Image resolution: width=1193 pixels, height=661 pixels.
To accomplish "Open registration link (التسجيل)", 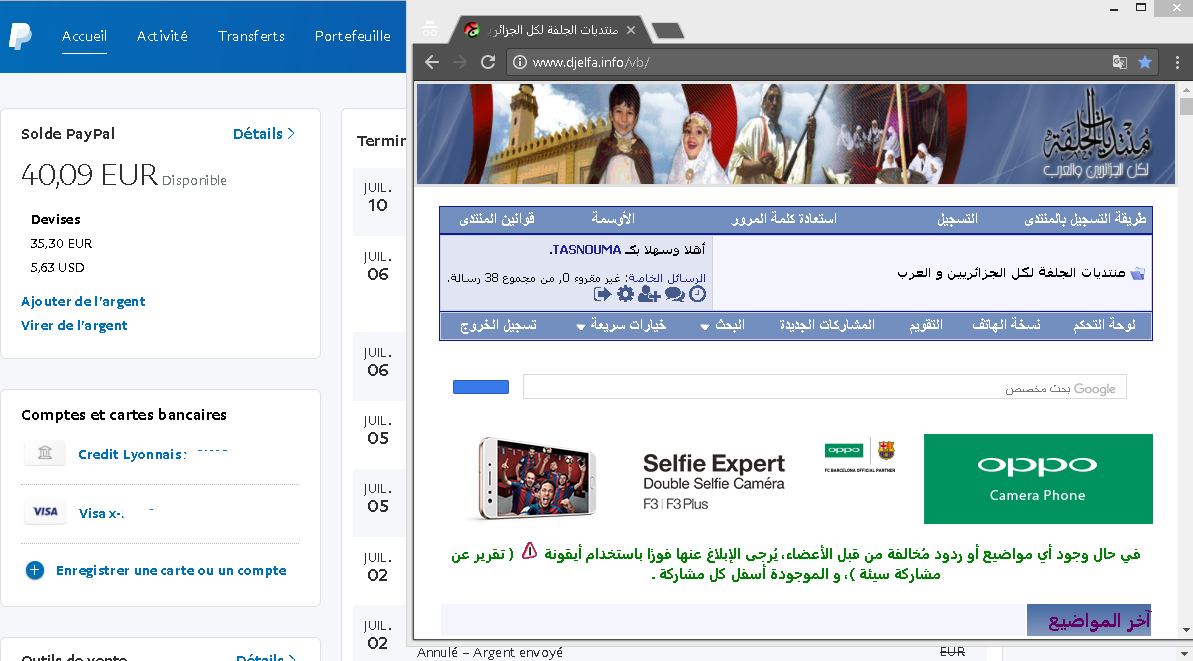I will tap(957, 219).
